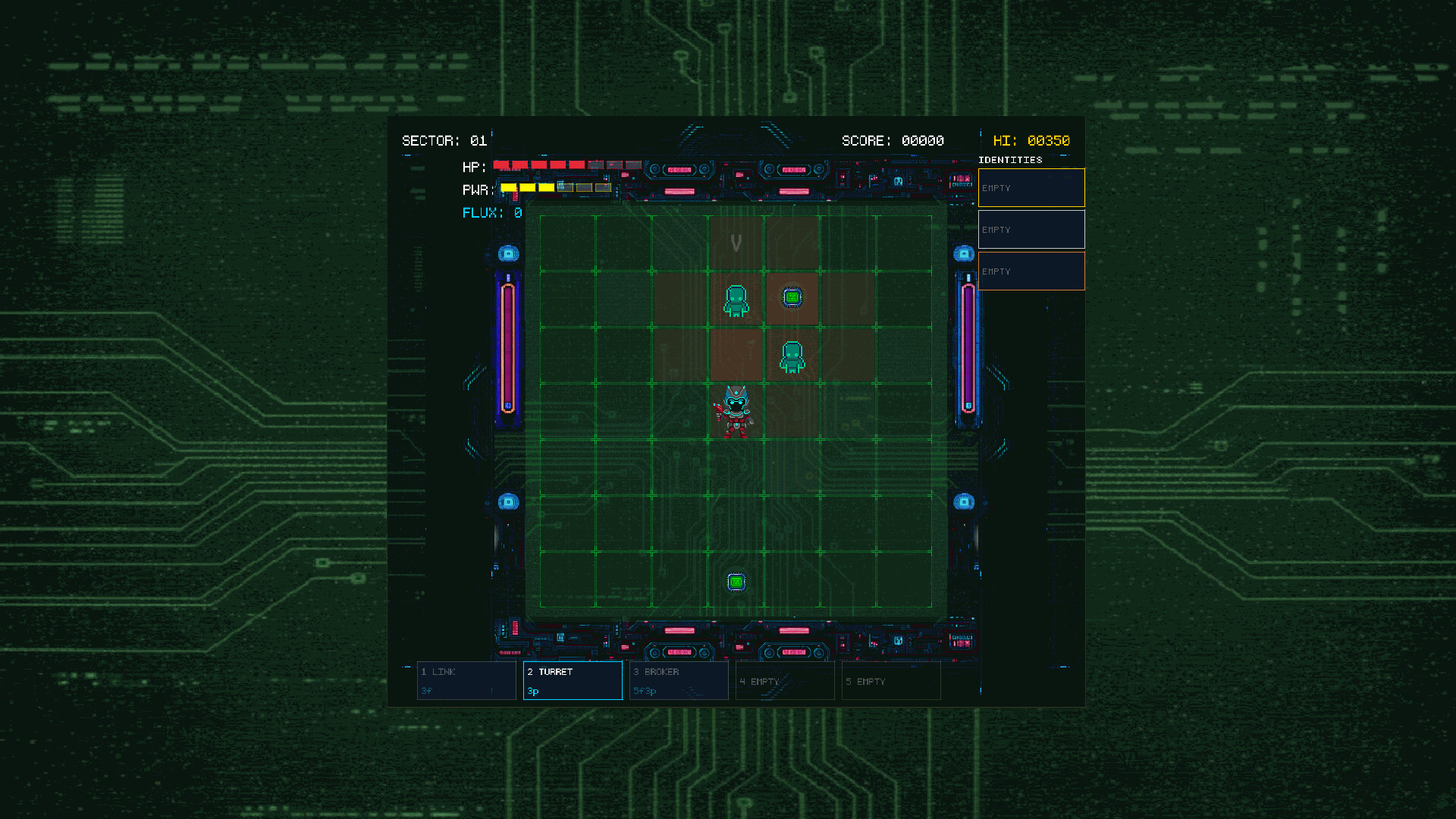Select the 5 EMPTY hotbar slot
Screen dimensions: 1456x819
click(891, 680)
